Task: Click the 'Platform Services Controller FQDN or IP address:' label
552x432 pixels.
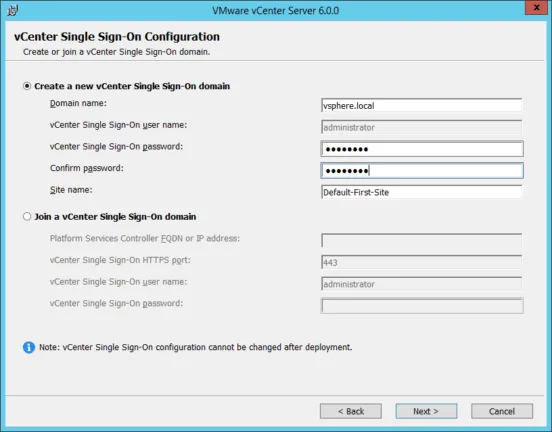Action: tap(145, 238)
